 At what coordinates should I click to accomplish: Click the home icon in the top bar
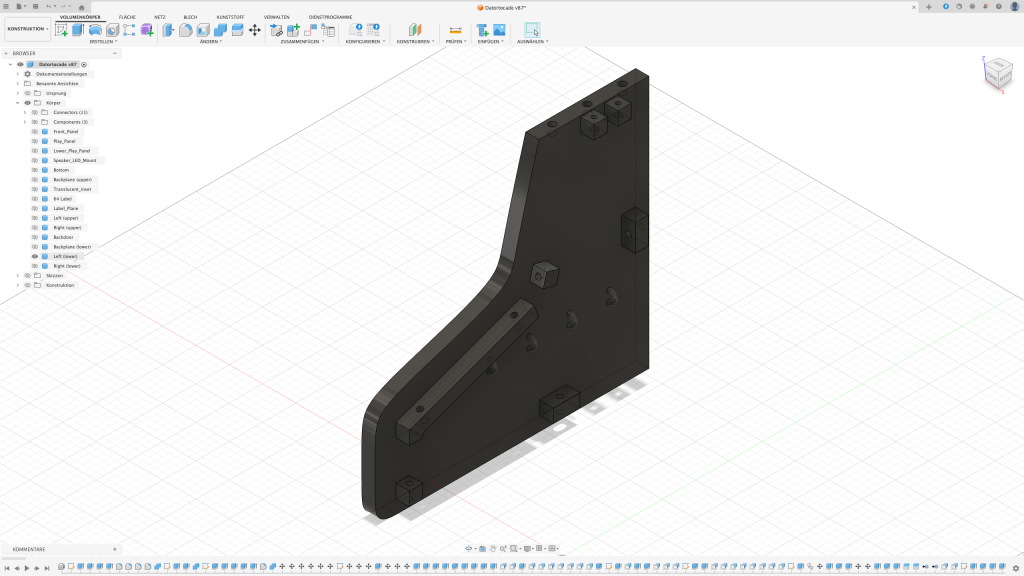click(81, 7)
